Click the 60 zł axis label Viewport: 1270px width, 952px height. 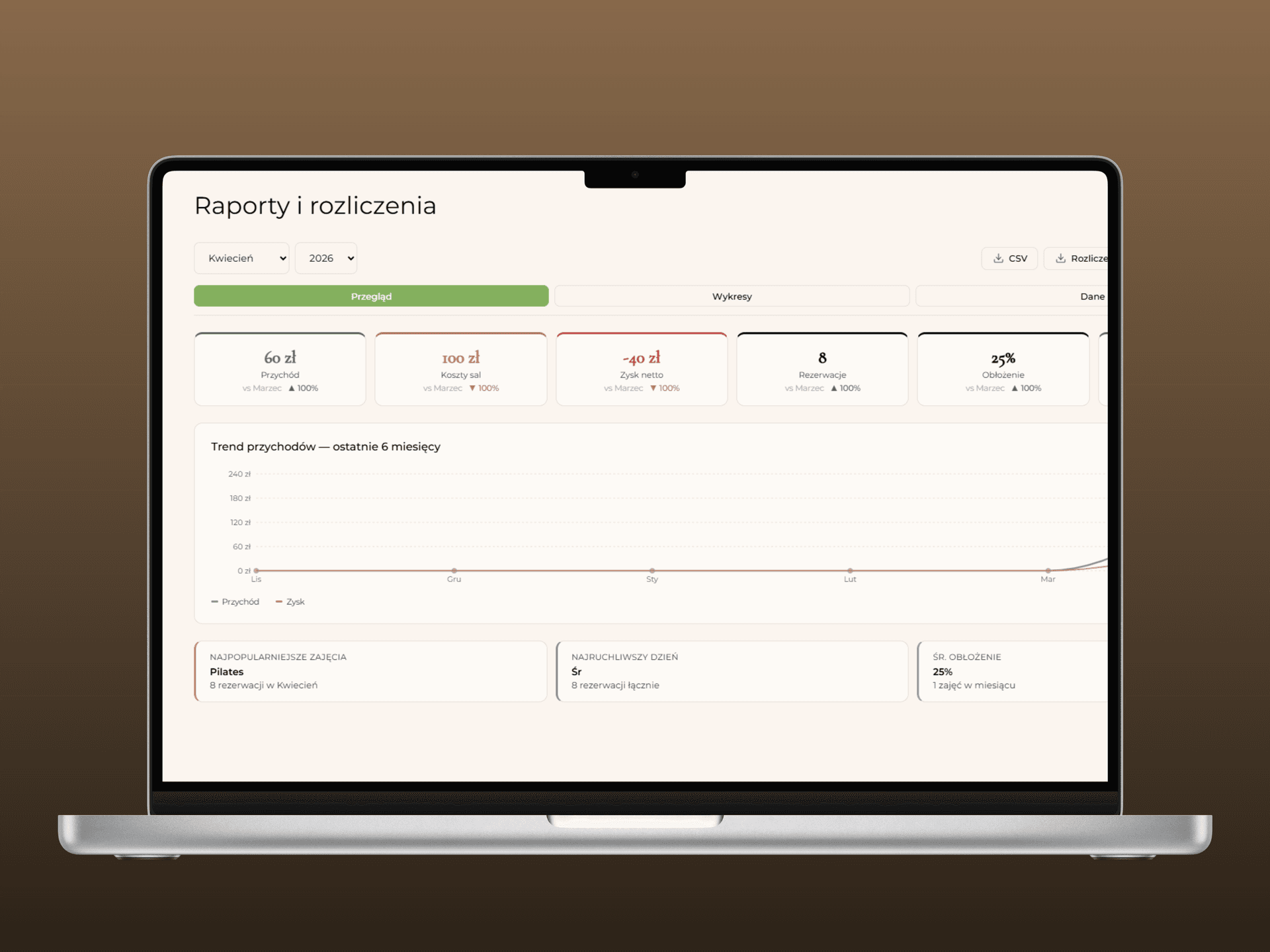tap(241, 547)
